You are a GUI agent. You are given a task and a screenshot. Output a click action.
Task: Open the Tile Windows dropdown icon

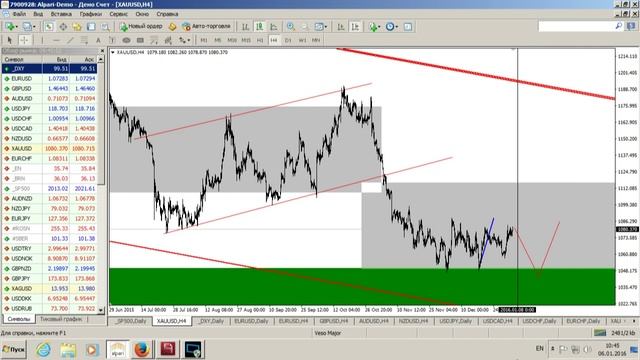pos(320,27)
